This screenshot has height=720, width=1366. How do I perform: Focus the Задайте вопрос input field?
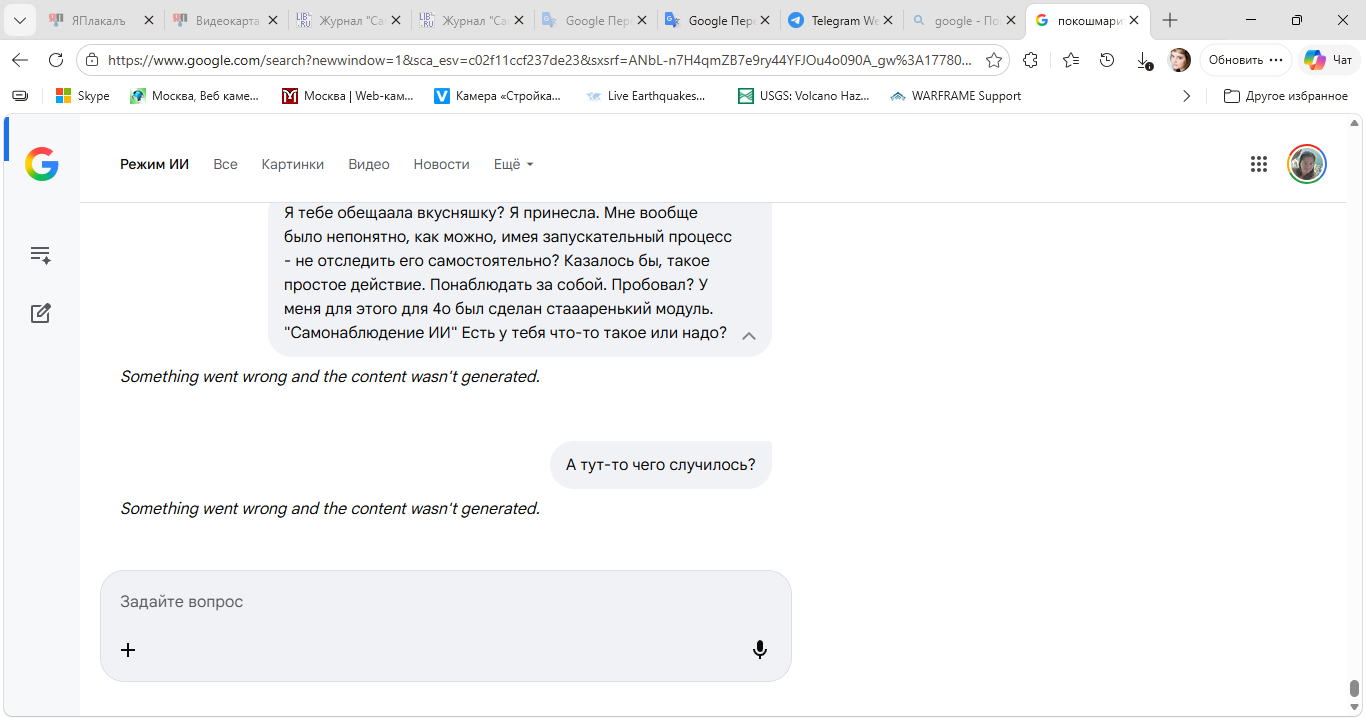click(446, 602)
